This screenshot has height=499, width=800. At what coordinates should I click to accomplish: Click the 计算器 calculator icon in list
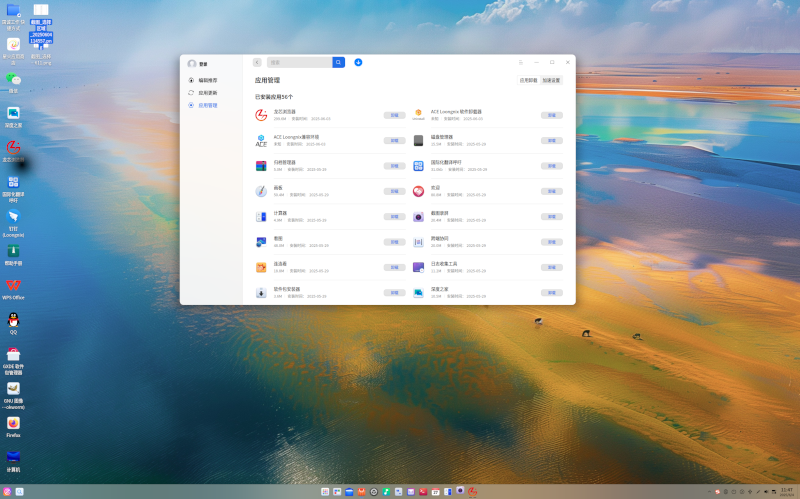click(x=261, y=217)
